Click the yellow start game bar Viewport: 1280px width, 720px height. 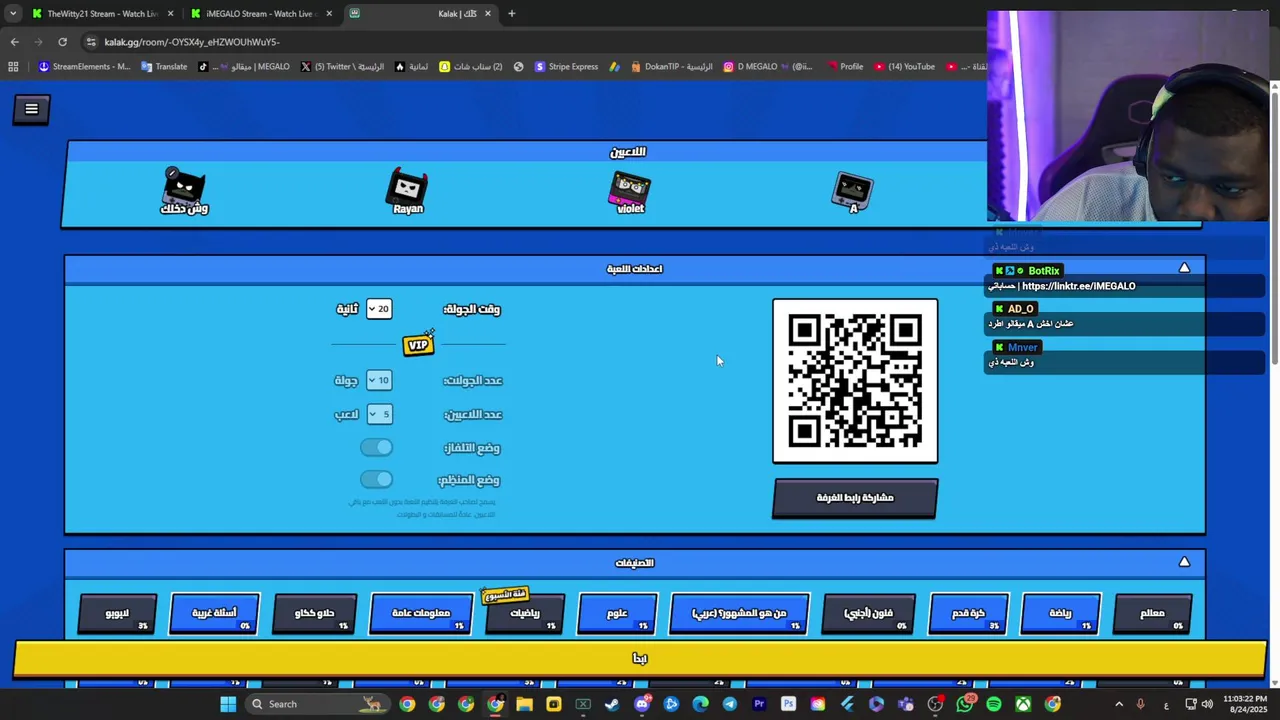point(640,658)
